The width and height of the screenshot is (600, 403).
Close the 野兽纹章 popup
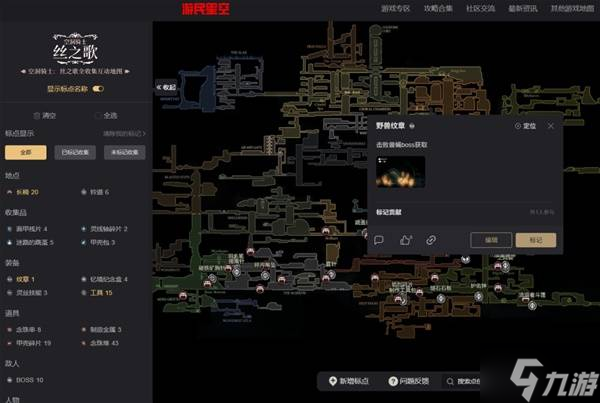coord(551,126)
